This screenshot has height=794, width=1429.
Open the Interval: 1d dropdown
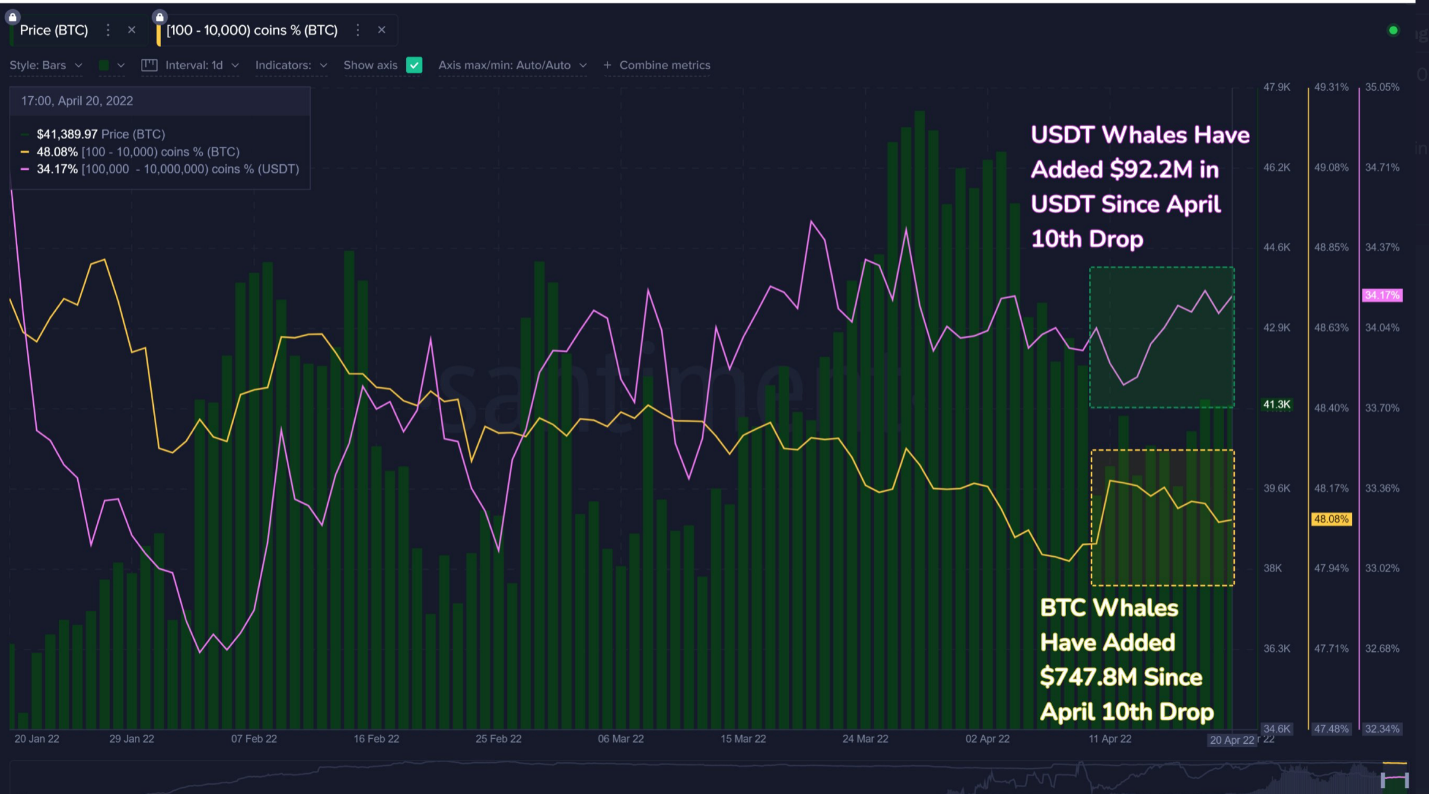190,65
